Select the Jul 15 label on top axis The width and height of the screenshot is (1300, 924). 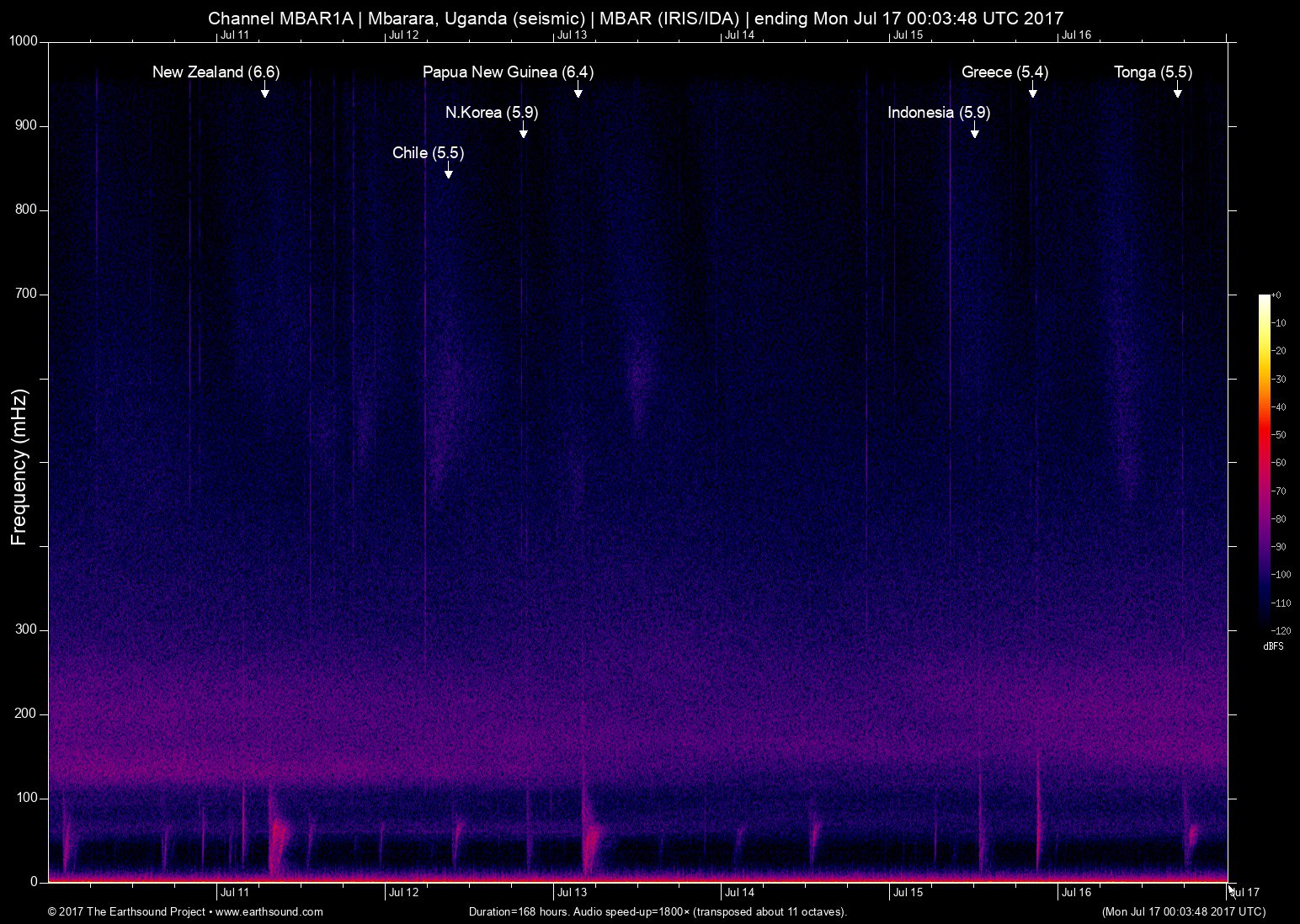908,35
